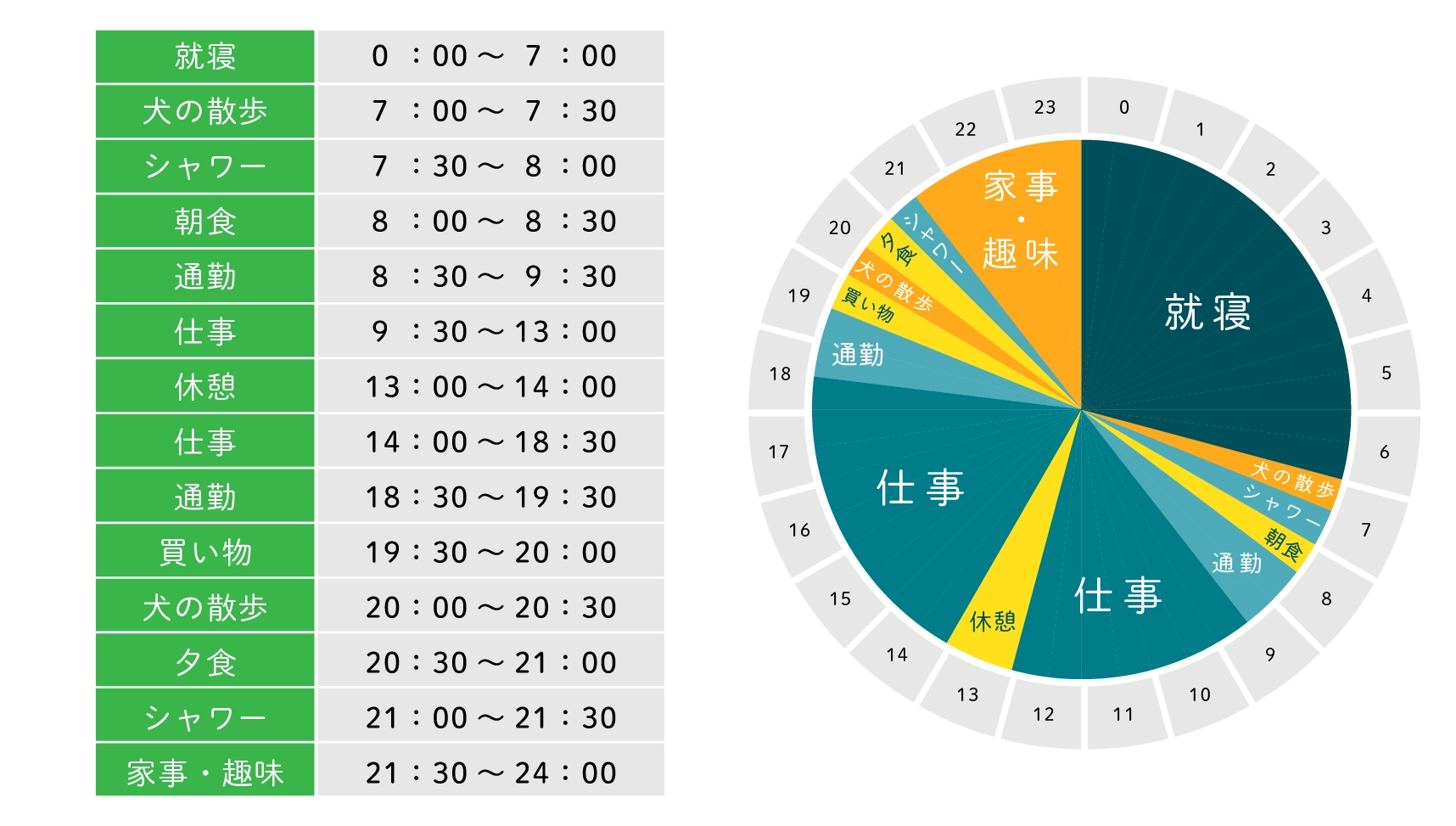The image size is (1456, 826).
Task: Click the 買い物 slice in the pie chart
Action: [x=867, y=304]
